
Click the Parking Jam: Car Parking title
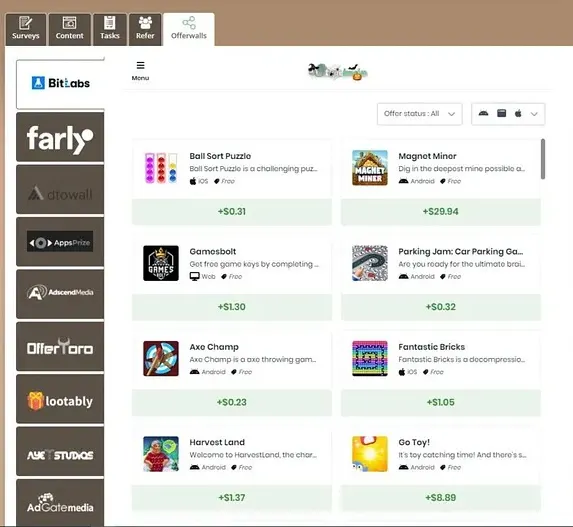click(x=460, y=251)
